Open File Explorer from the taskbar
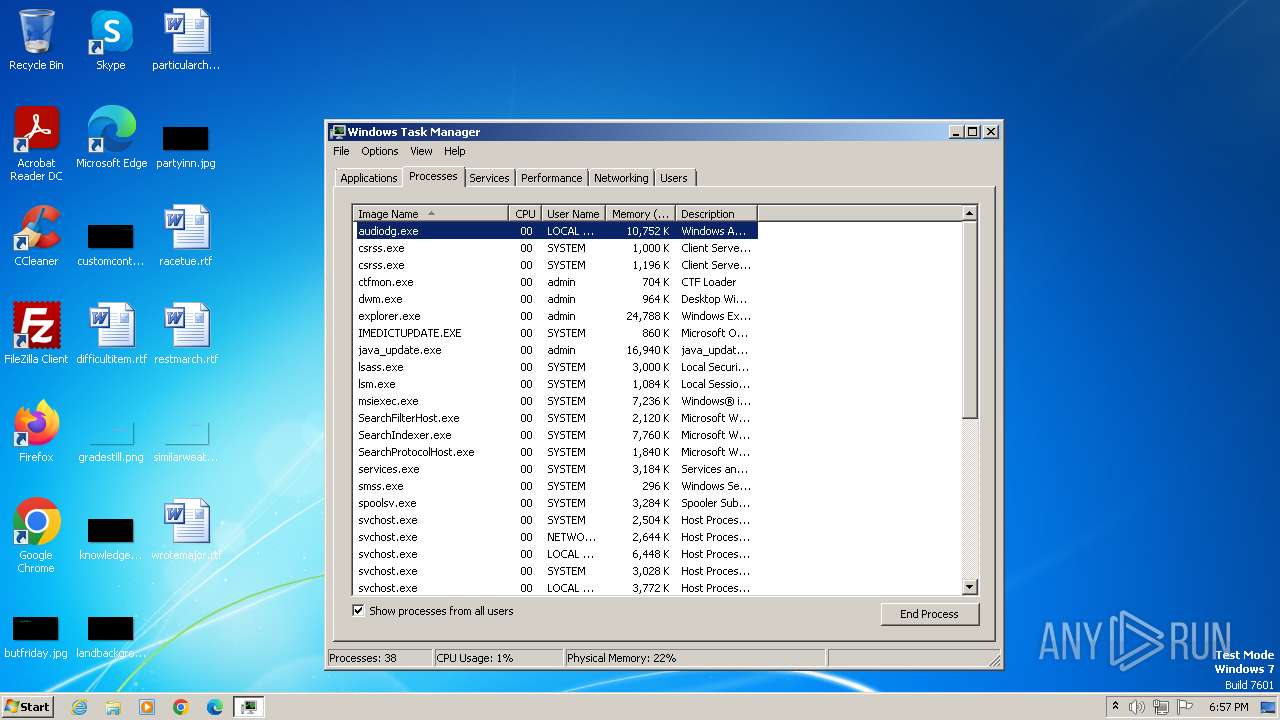The height and width of the screenshot is (720, 1280). point(113,707)
